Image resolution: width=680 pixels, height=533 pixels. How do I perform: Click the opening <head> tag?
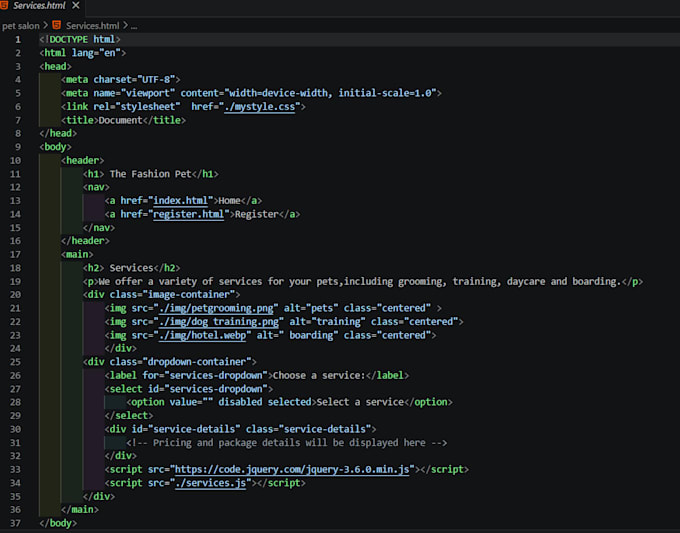click(56, 66)
